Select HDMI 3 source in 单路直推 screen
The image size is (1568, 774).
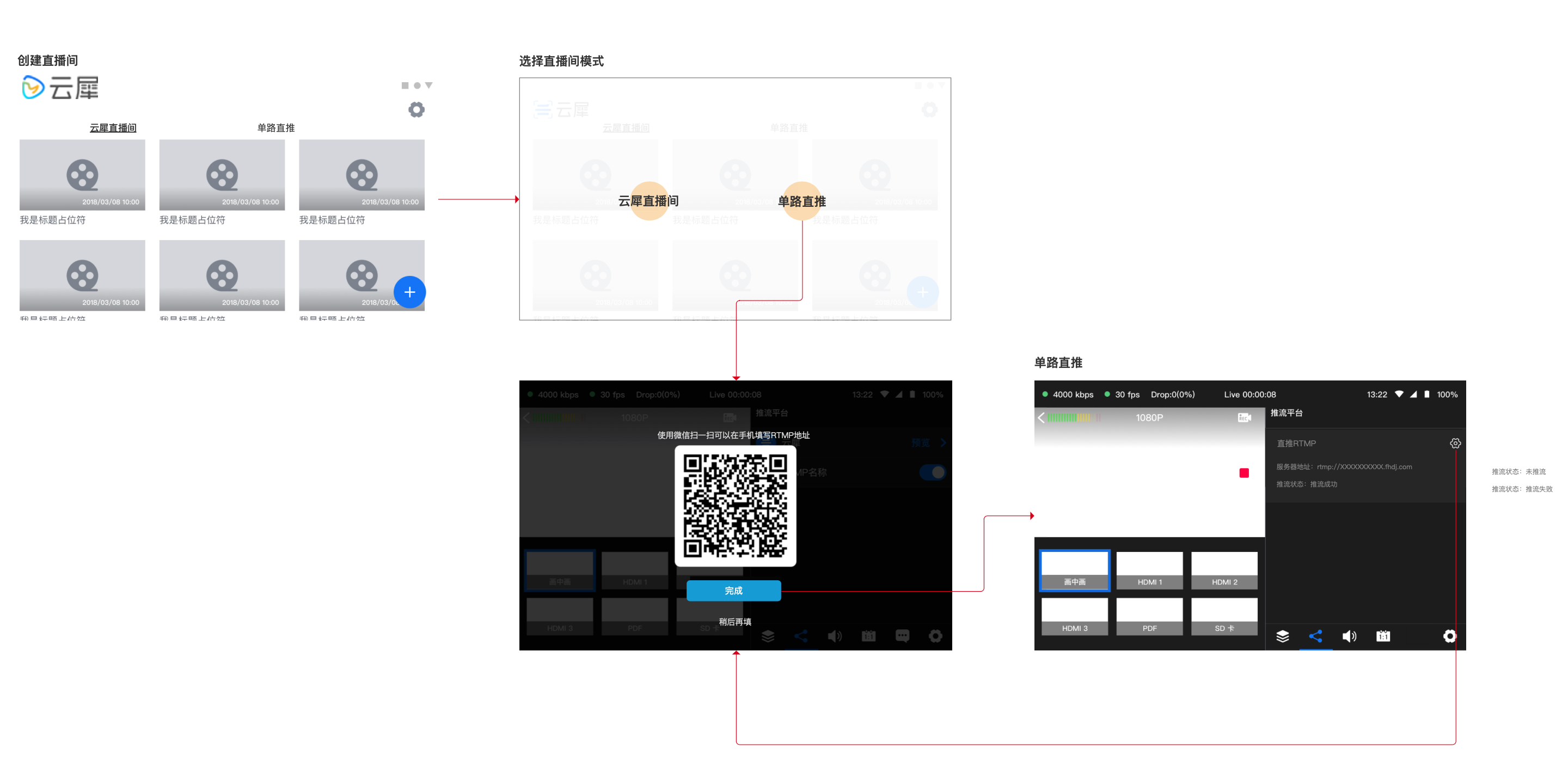[1075, 616]
